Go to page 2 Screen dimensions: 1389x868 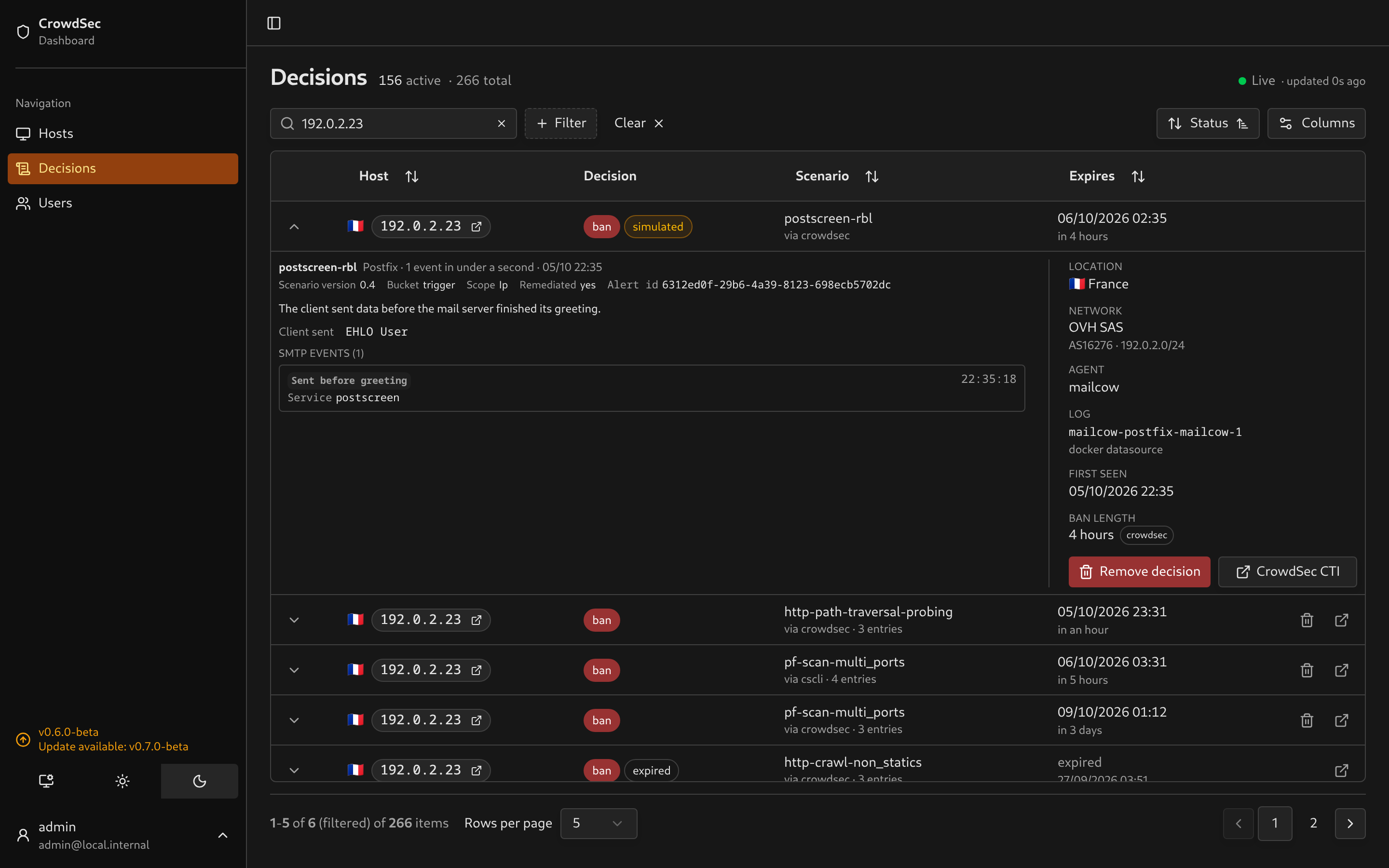(1313, 823)
